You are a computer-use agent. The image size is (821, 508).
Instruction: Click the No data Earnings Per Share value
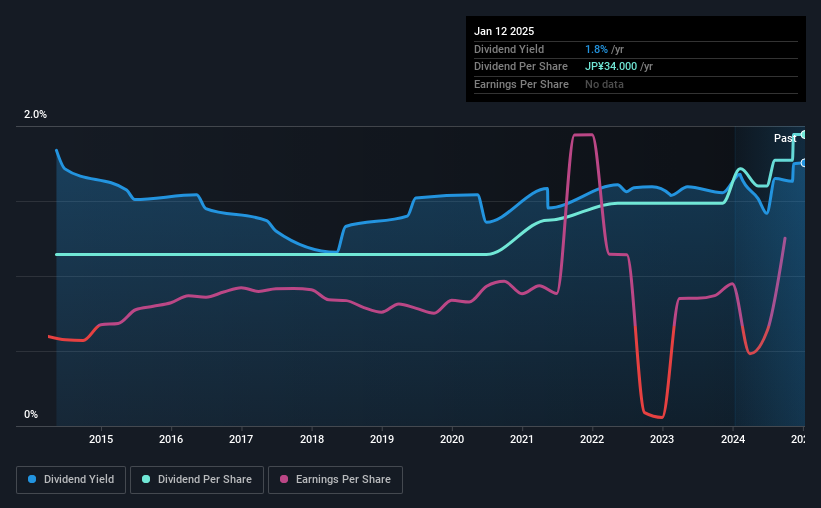coord(604,84)
